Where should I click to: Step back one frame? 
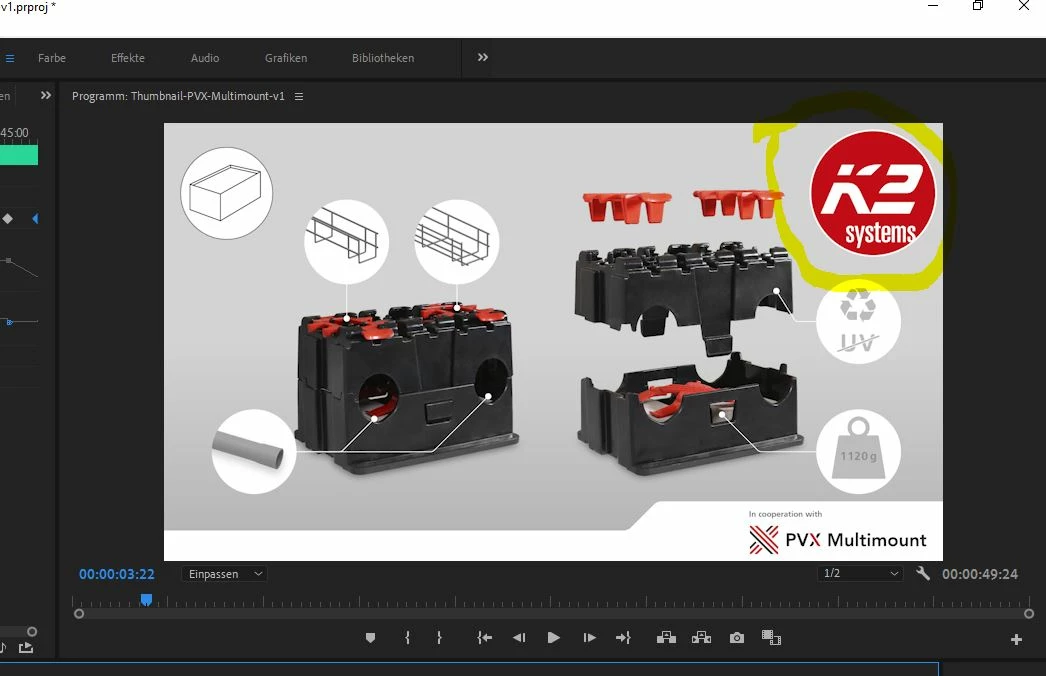click(519, 638)
